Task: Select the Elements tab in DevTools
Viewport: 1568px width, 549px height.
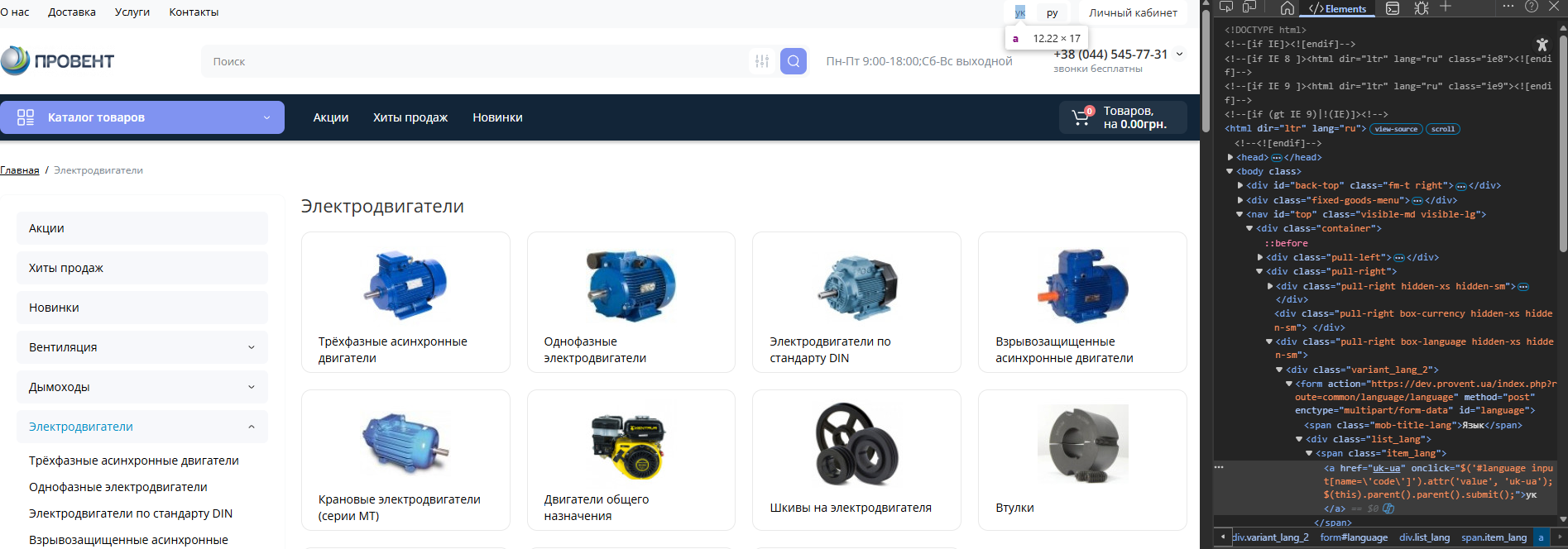Action: pos(1337,9)
